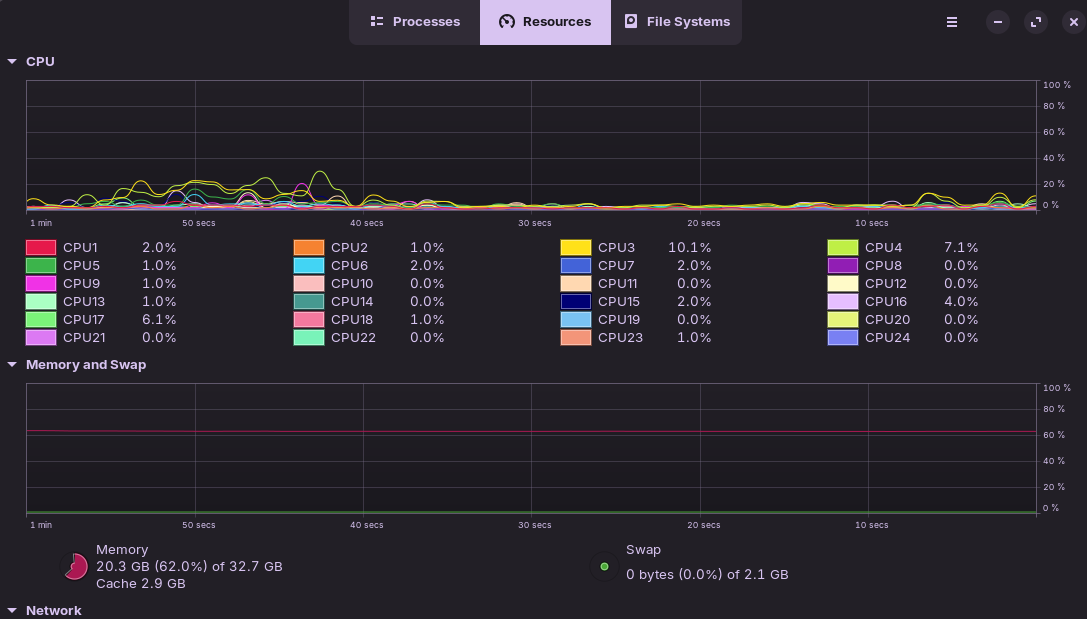Click the Resources tab gauge icon
Screen dimensions: 1087x619
point(507,22)
